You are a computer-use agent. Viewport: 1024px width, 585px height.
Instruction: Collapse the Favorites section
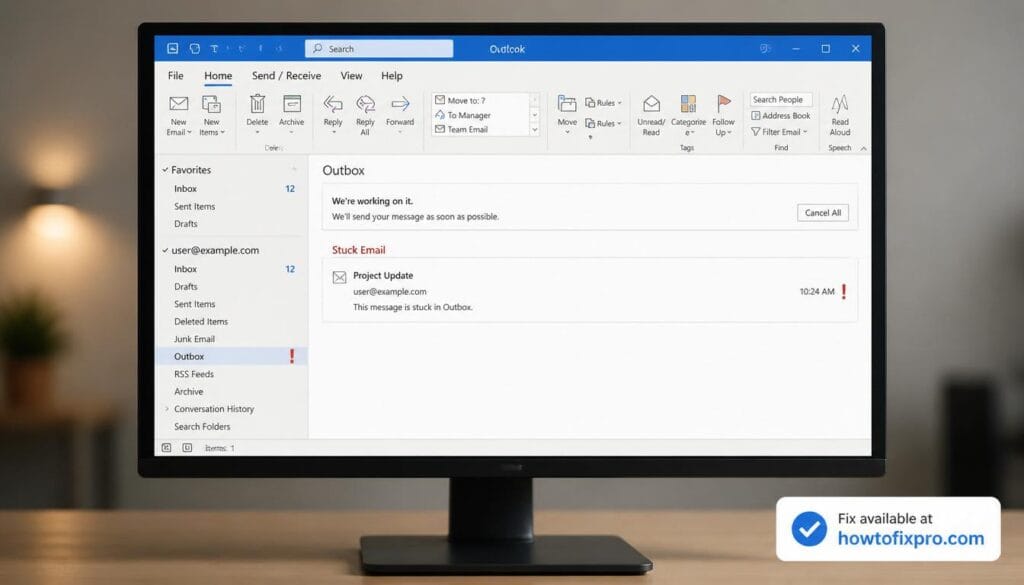point(165,170)
